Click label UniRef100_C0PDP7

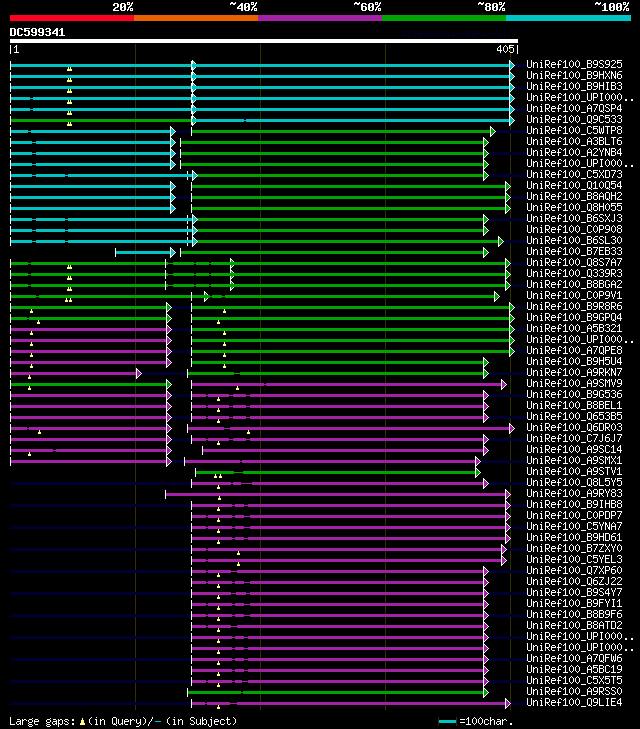(x=574, y=516)
